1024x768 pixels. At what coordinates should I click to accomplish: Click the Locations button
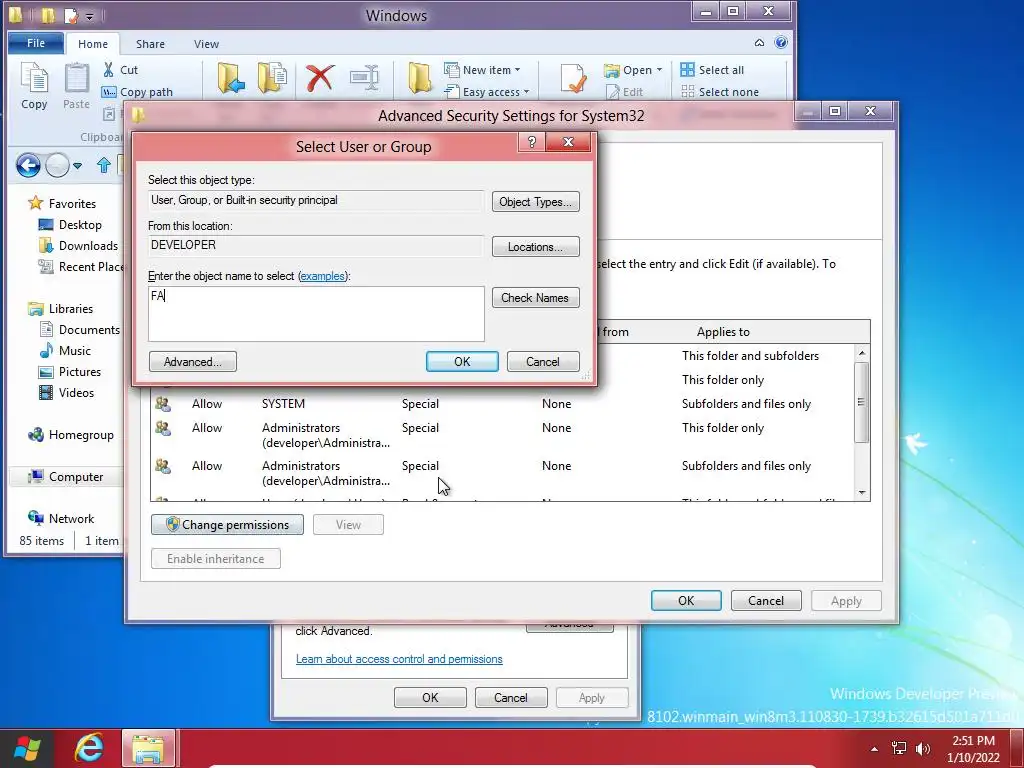(x=536, y=247)
